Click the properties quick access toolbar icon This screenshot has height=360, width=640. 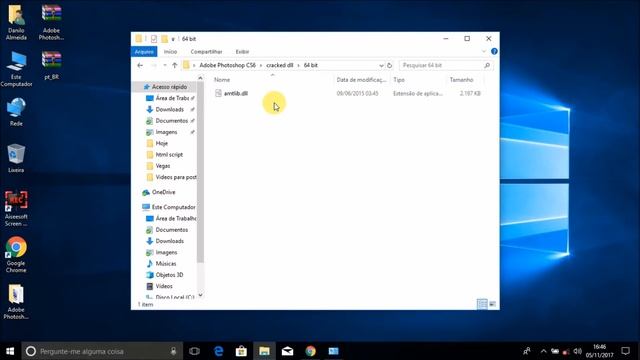(153, 39)
